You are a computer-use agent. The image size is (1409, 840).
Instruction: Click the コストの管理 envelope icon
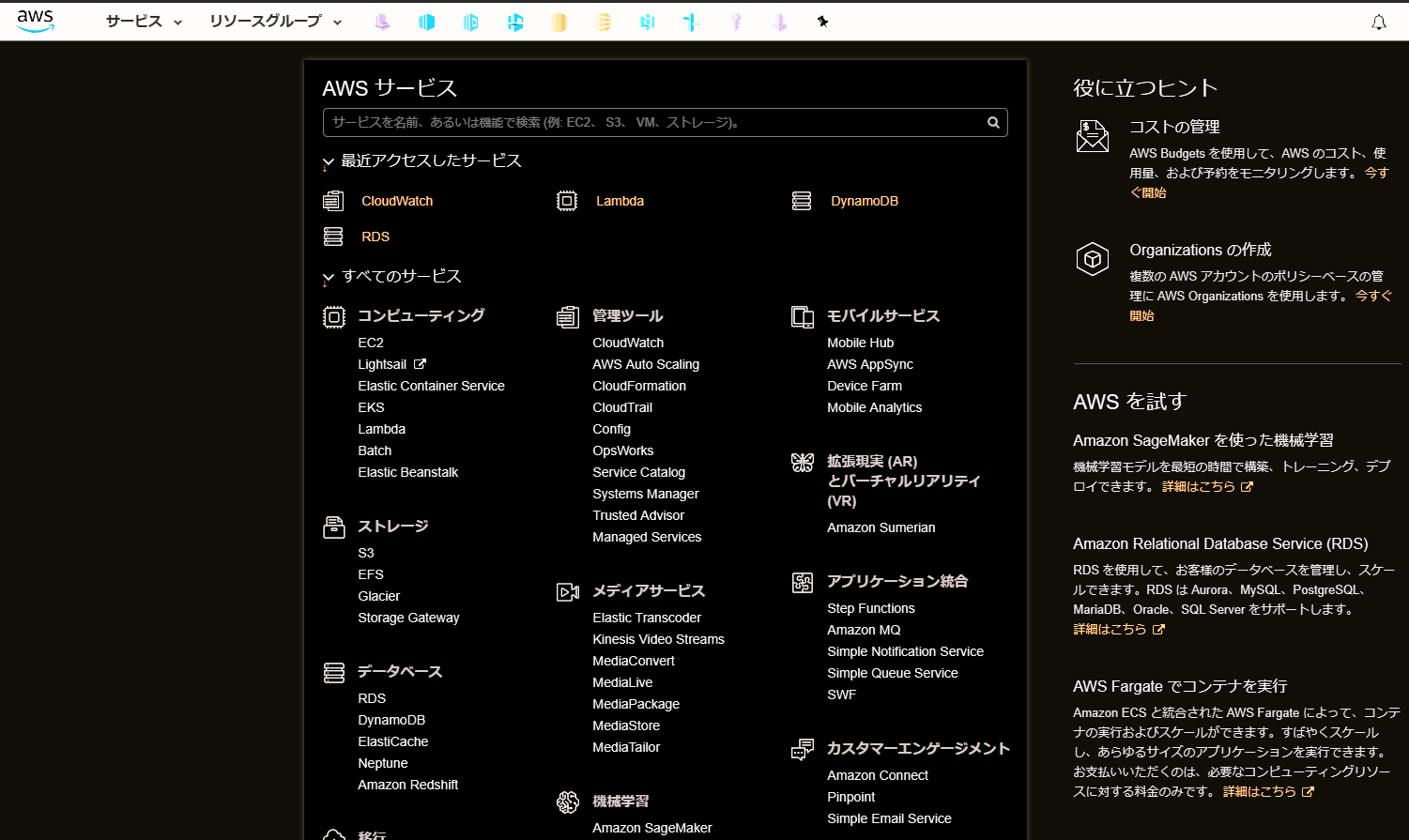pyautogui.click(x=1093, y=136)
